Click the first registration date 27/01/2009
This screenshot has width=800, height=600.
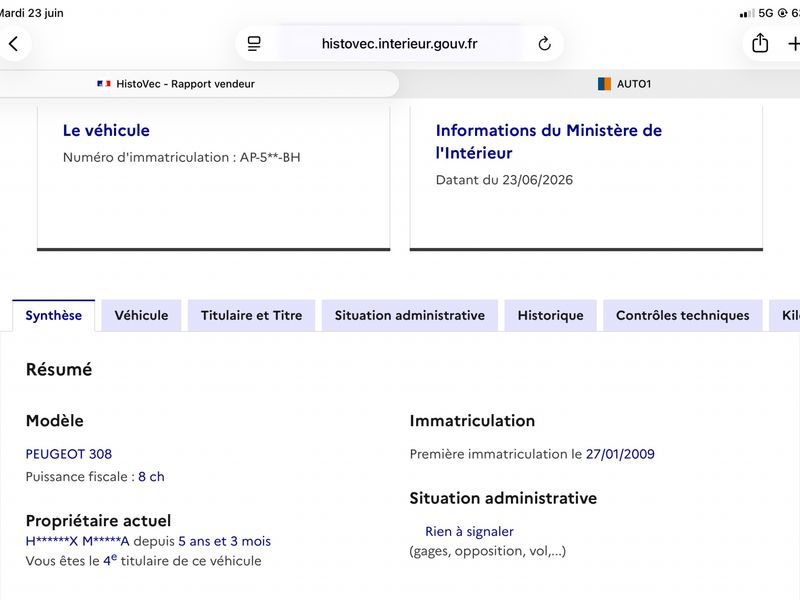click(x=620, y=454)
